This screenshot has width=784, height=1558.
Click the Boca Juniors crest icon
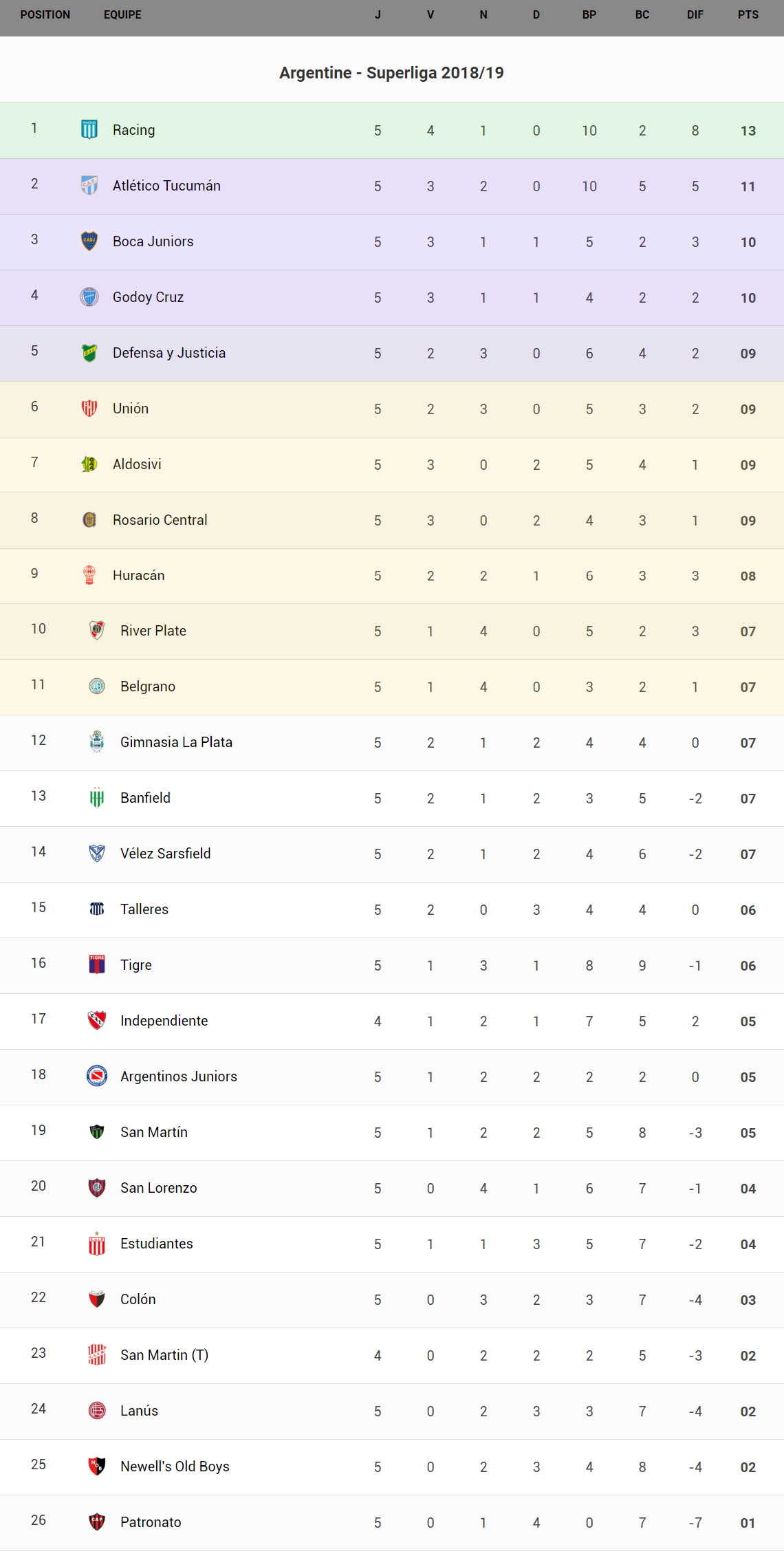pyautogui.click(x=89, y=241)
